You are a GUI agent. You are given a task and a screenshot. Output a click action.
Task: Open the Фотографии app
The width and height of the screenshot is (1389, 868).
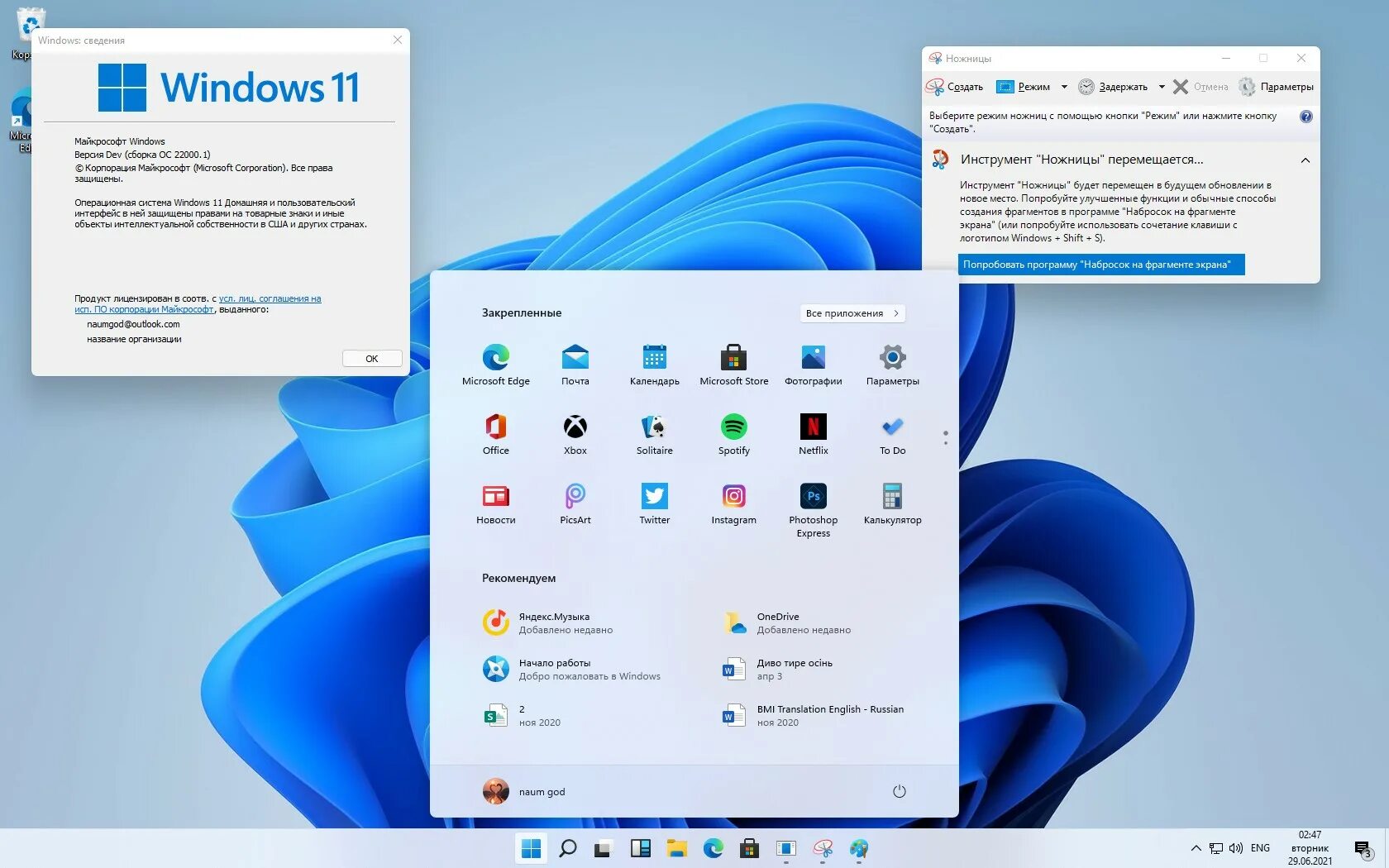tap(813, 365)
